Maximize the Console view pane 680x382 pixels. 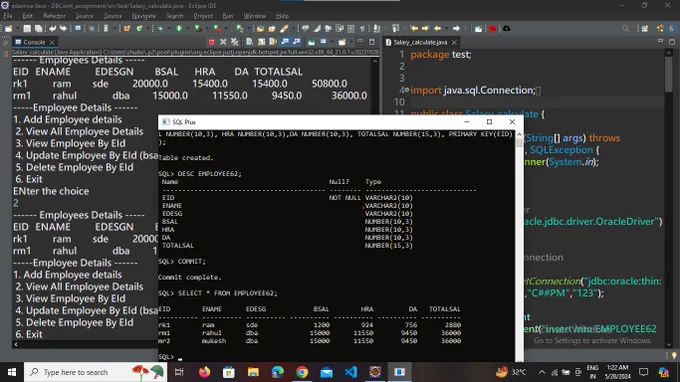tap(372, 42)
